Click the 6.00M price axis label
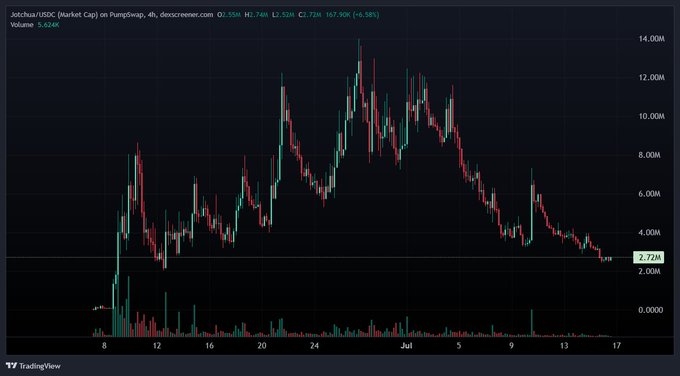Image resolution: width=680 pixels, height=376 pixels. coord(650,194)
